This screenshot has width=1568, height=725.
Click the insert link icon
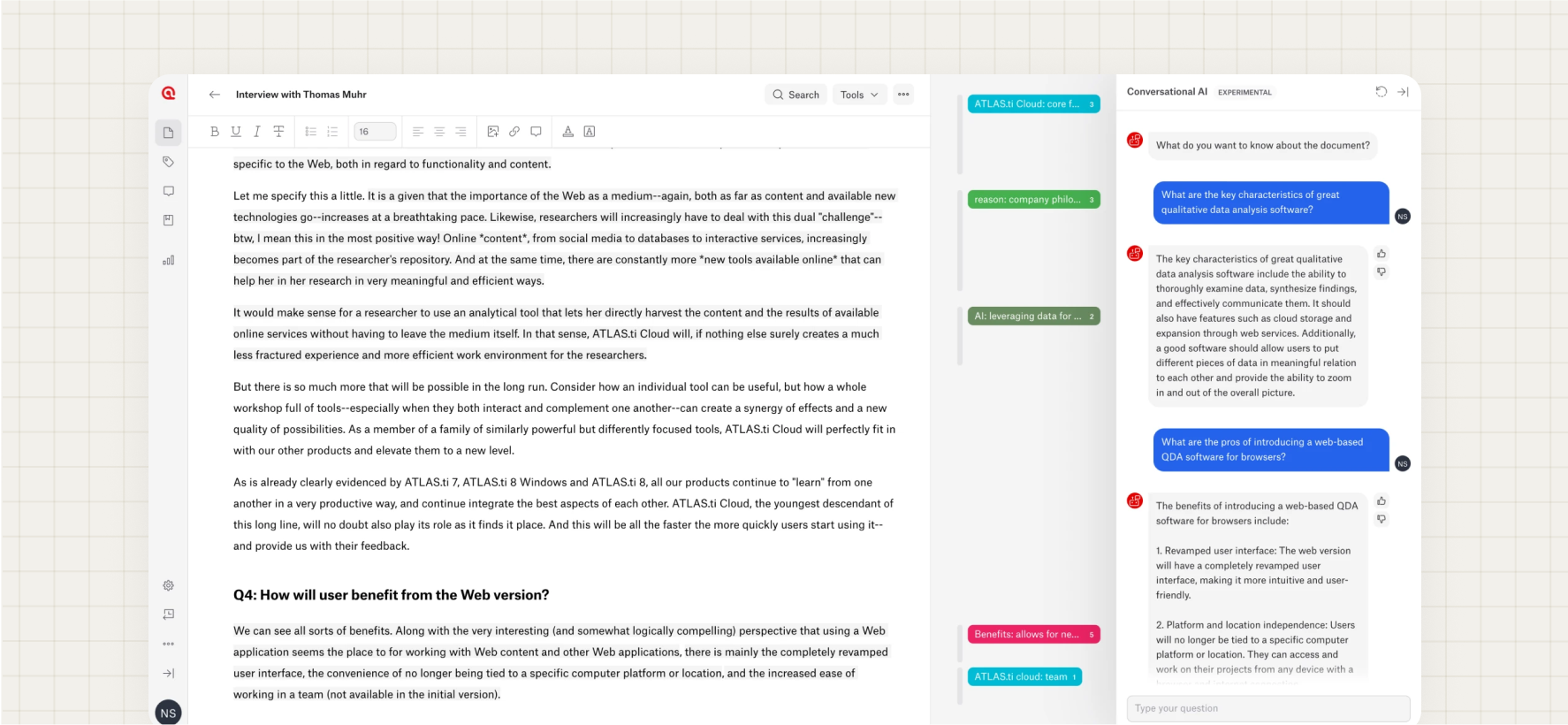tap(514, 132)
